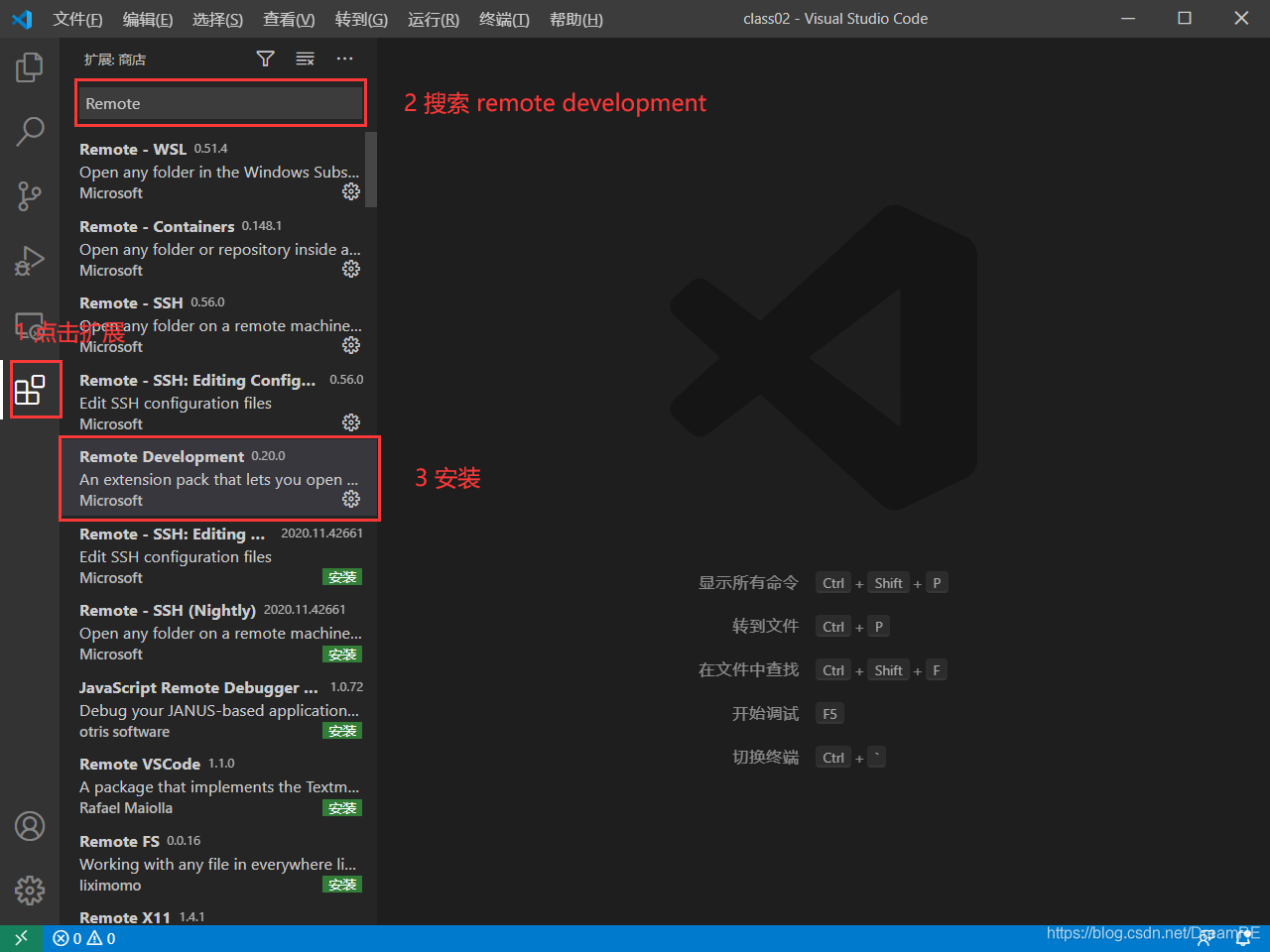Click the errors and warnings counter

(x=84, y=937)
